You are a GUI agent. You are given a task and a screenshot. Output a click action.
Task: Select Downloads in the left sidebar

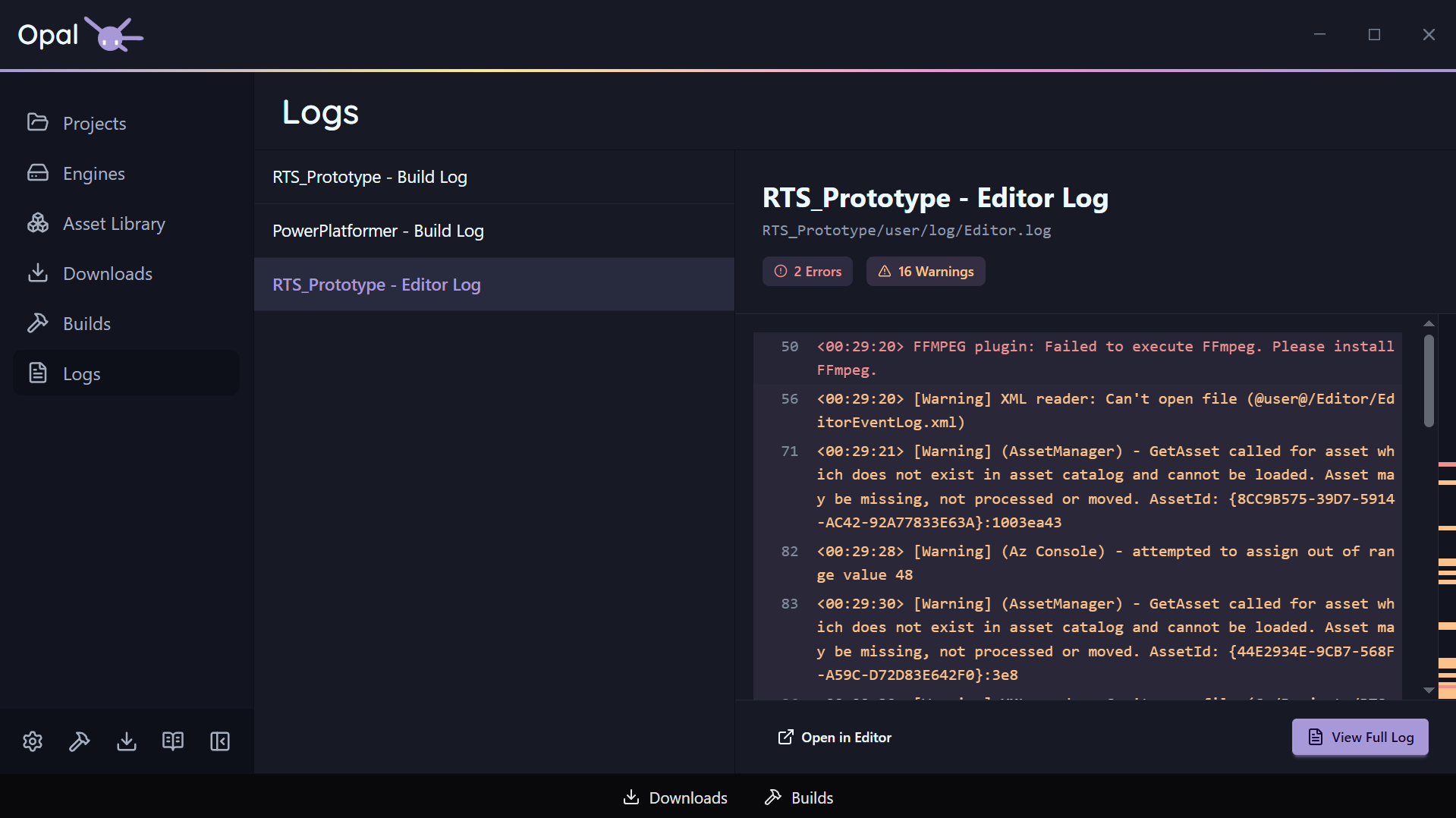[126, 273]
